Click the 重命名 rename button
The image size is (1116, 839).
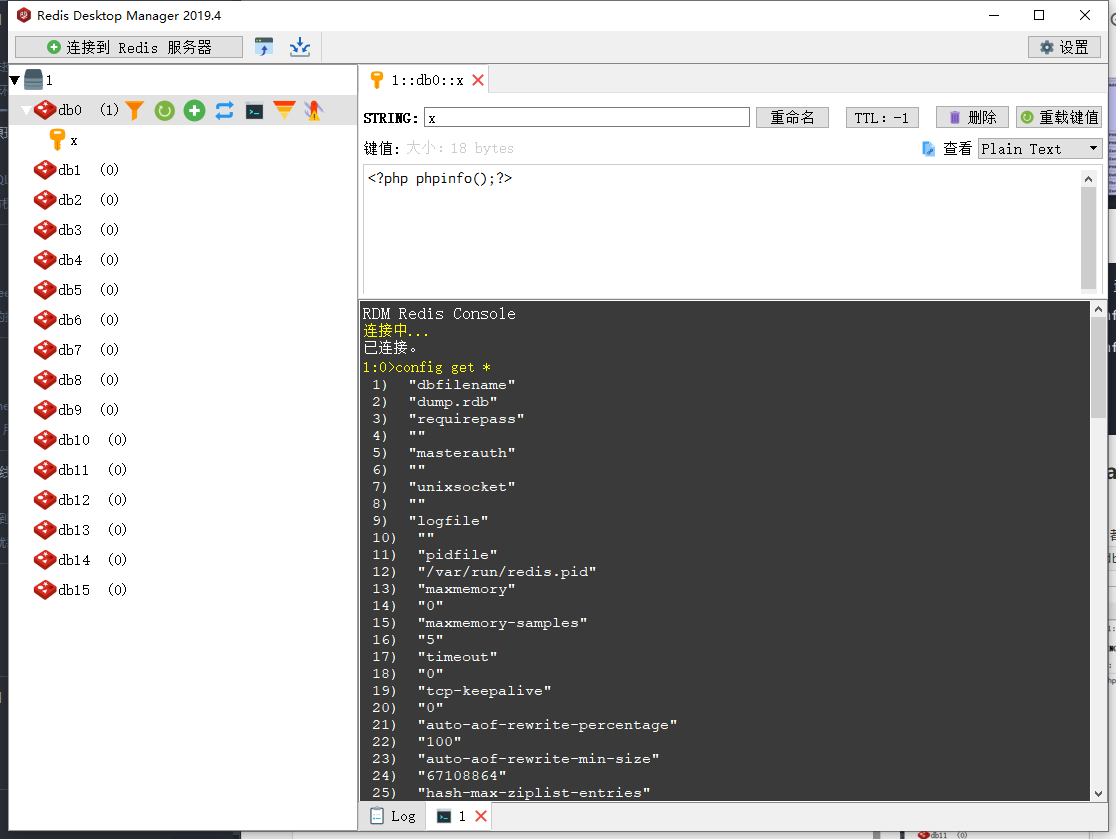tap(792, 117)
